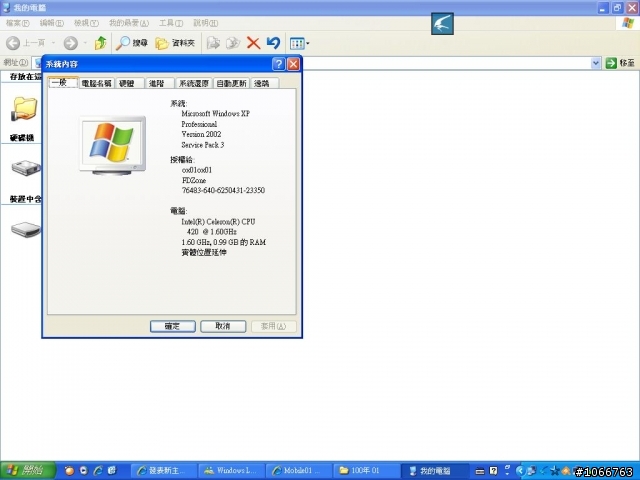Click the star icon in system tray

click(554, 471)
